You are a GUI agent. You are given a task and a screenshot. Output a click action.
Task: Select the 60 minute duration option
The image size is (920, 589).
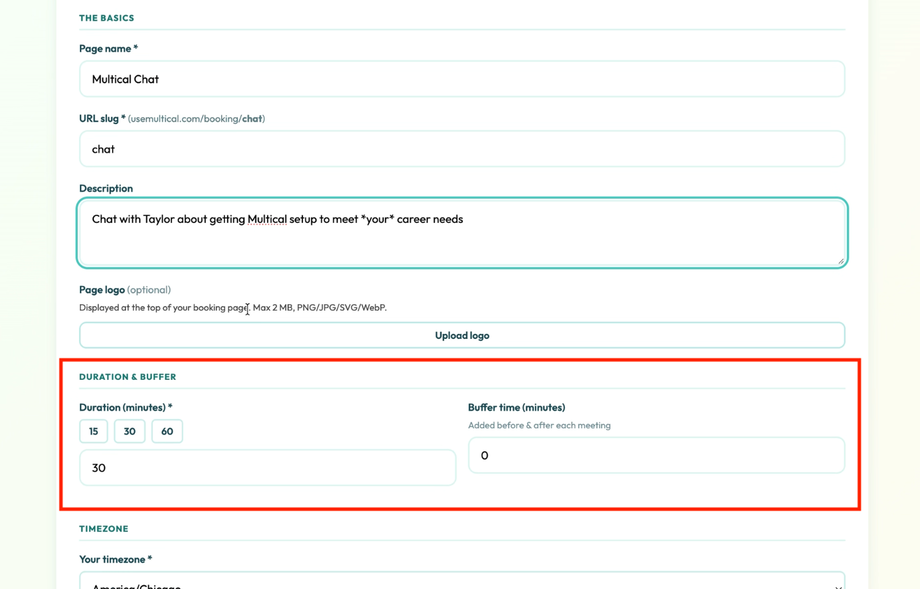click(166, 431)
